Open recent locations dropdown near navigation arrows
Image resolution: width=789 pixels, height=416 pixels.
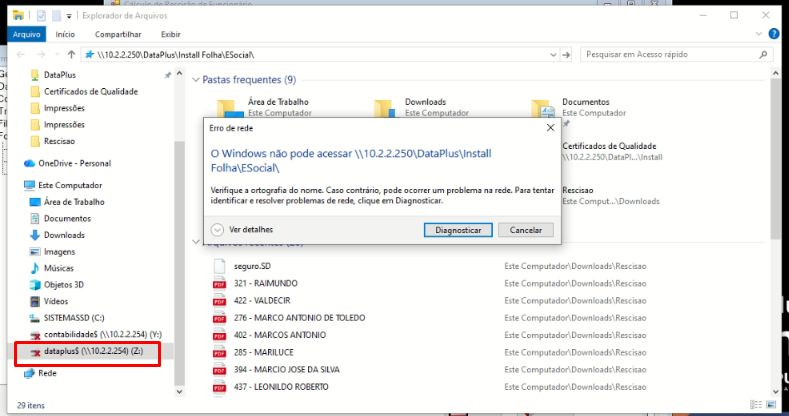57,54
